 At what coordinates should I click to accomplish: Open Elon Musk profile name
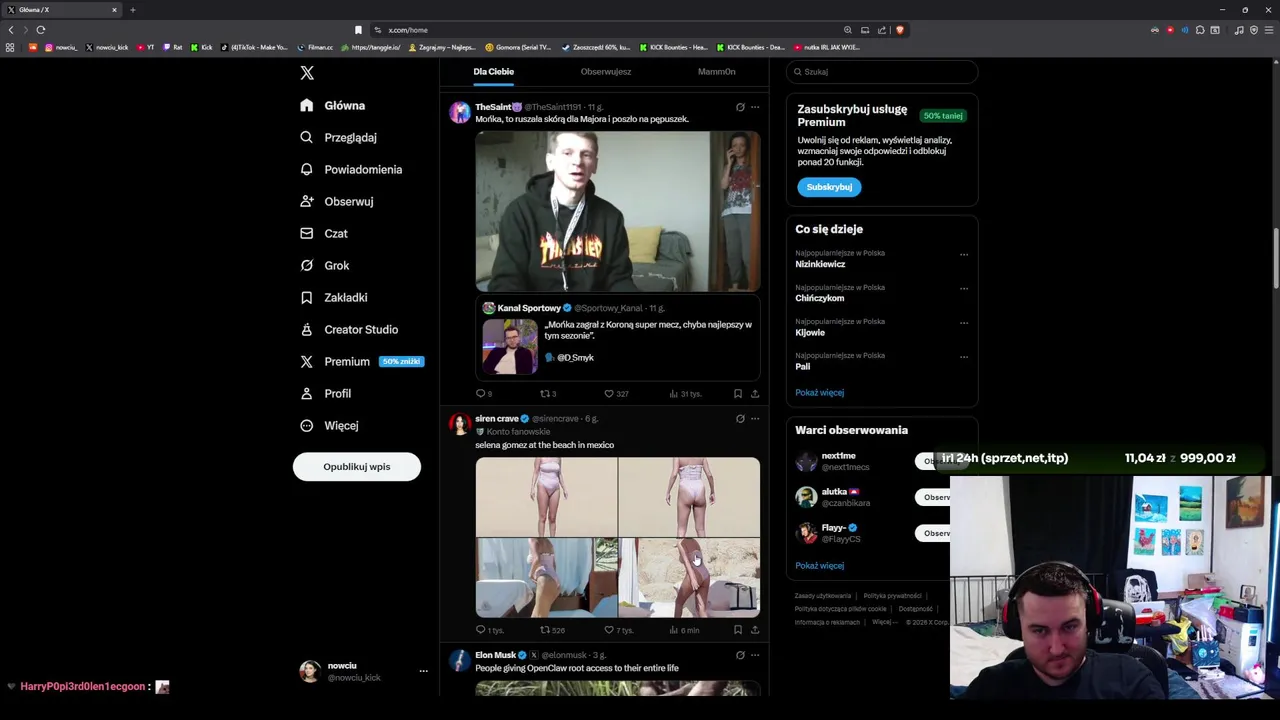pyautogui.click(x=495, y=655)
